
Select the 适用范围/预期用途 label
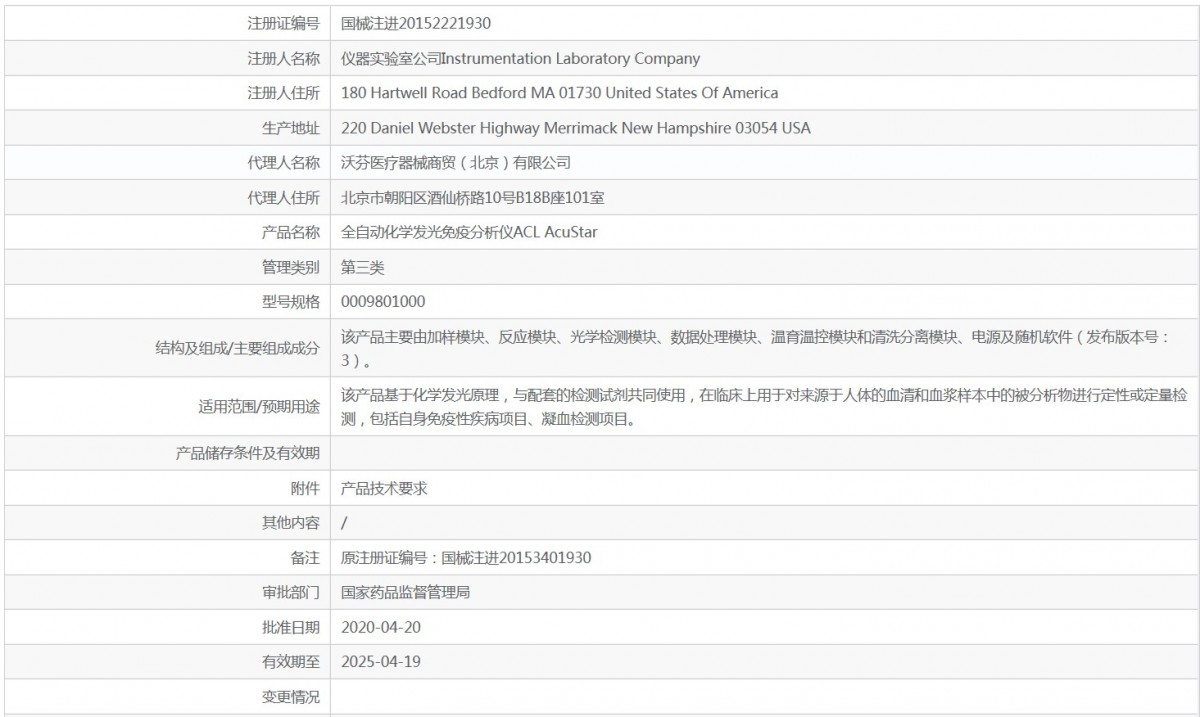pyautogui.click(x=259, y=407)
